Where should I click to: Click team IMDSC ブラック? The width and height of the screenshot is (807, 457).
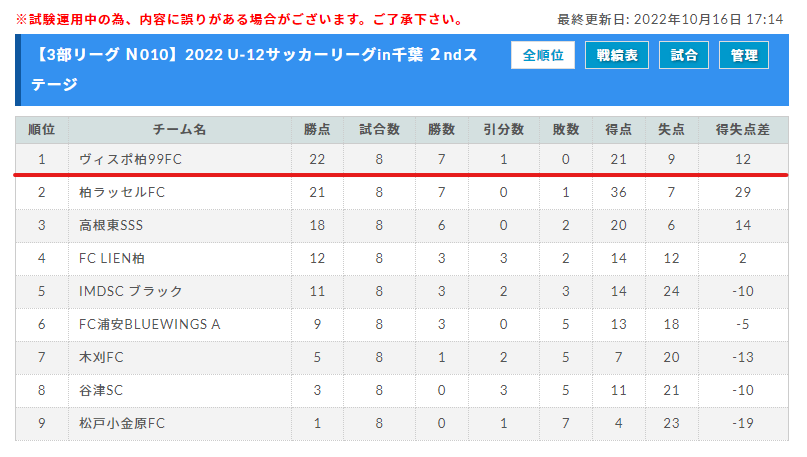point(131,291)
